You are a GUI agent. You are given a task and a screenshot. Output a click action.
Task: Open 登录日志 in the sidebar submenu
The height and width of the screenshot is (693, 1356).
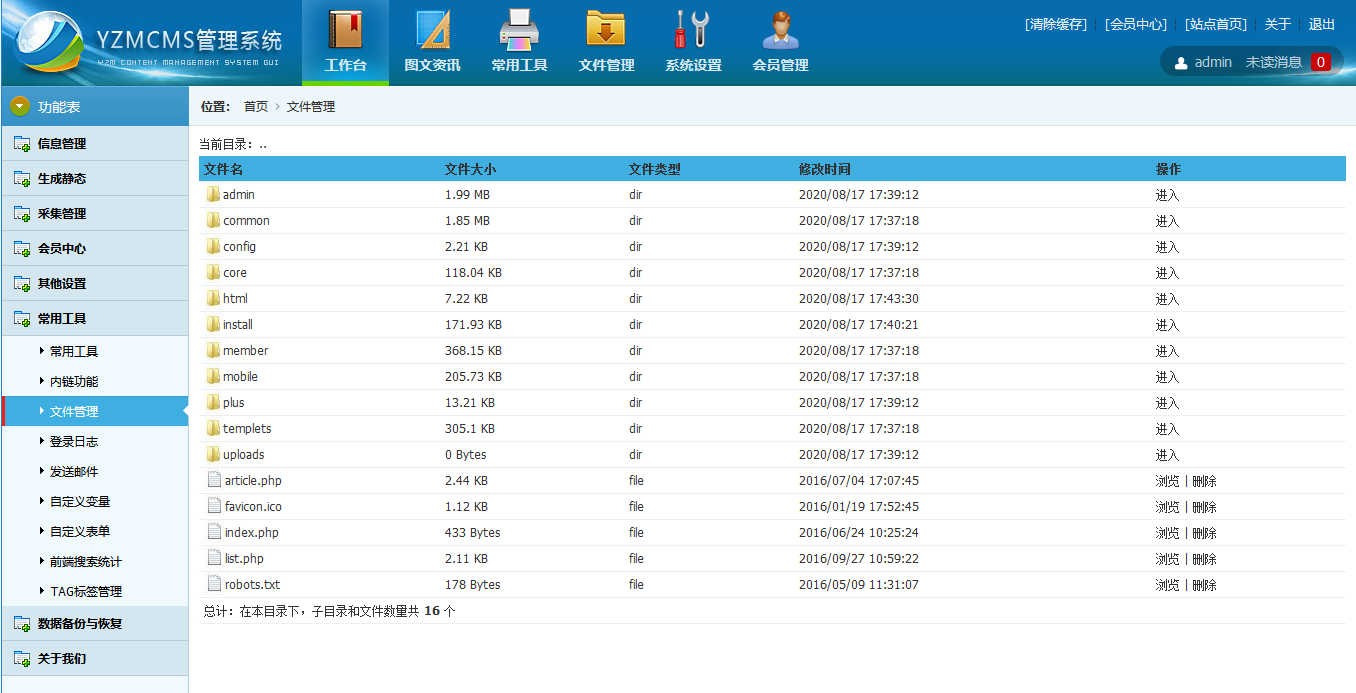click(74, 442)
